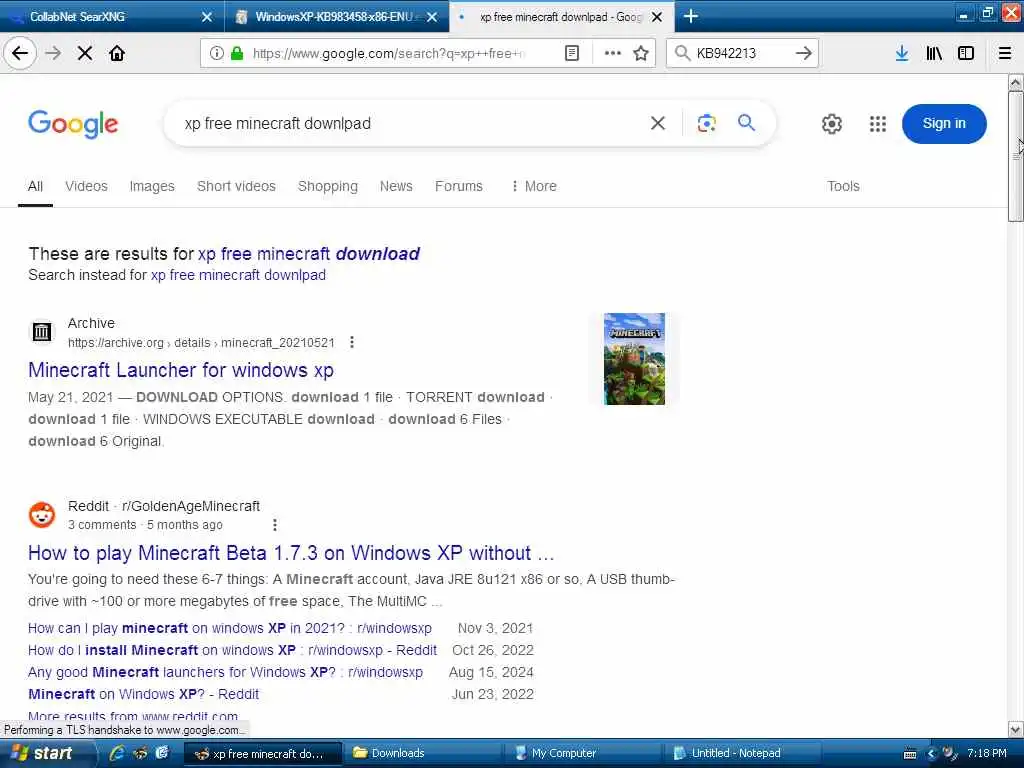Open 'Minecraft on Windows XP? - Reddit' link

(144, 694)
